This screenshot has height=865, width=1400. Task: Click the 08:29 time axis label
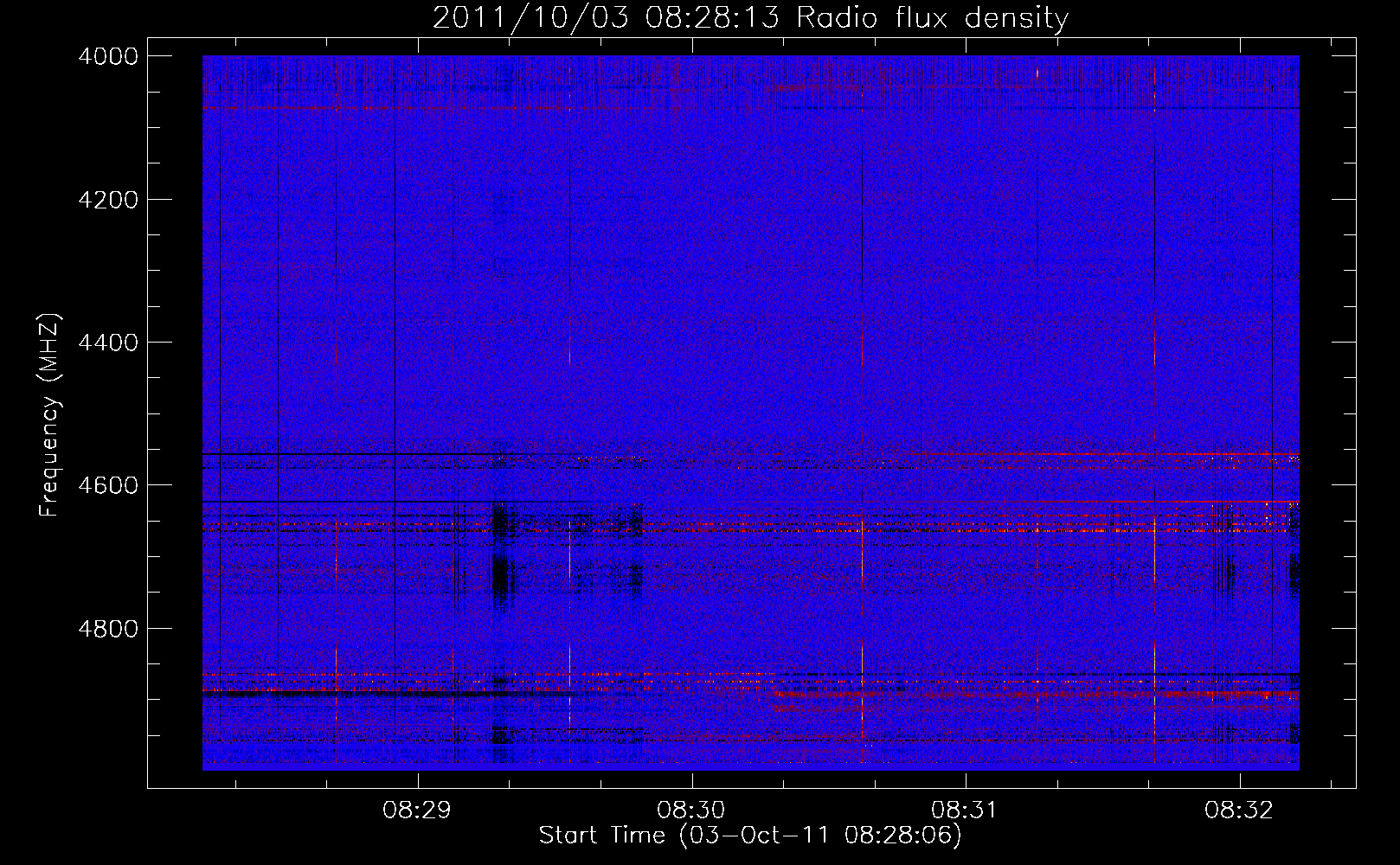(x=417, y=811)
